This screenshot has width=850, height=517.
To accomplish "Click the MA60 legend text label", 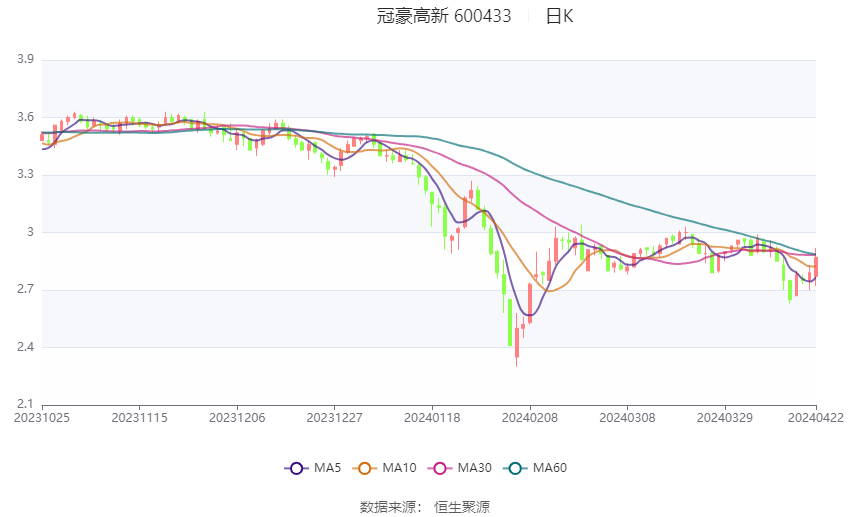I will [549, 468].
